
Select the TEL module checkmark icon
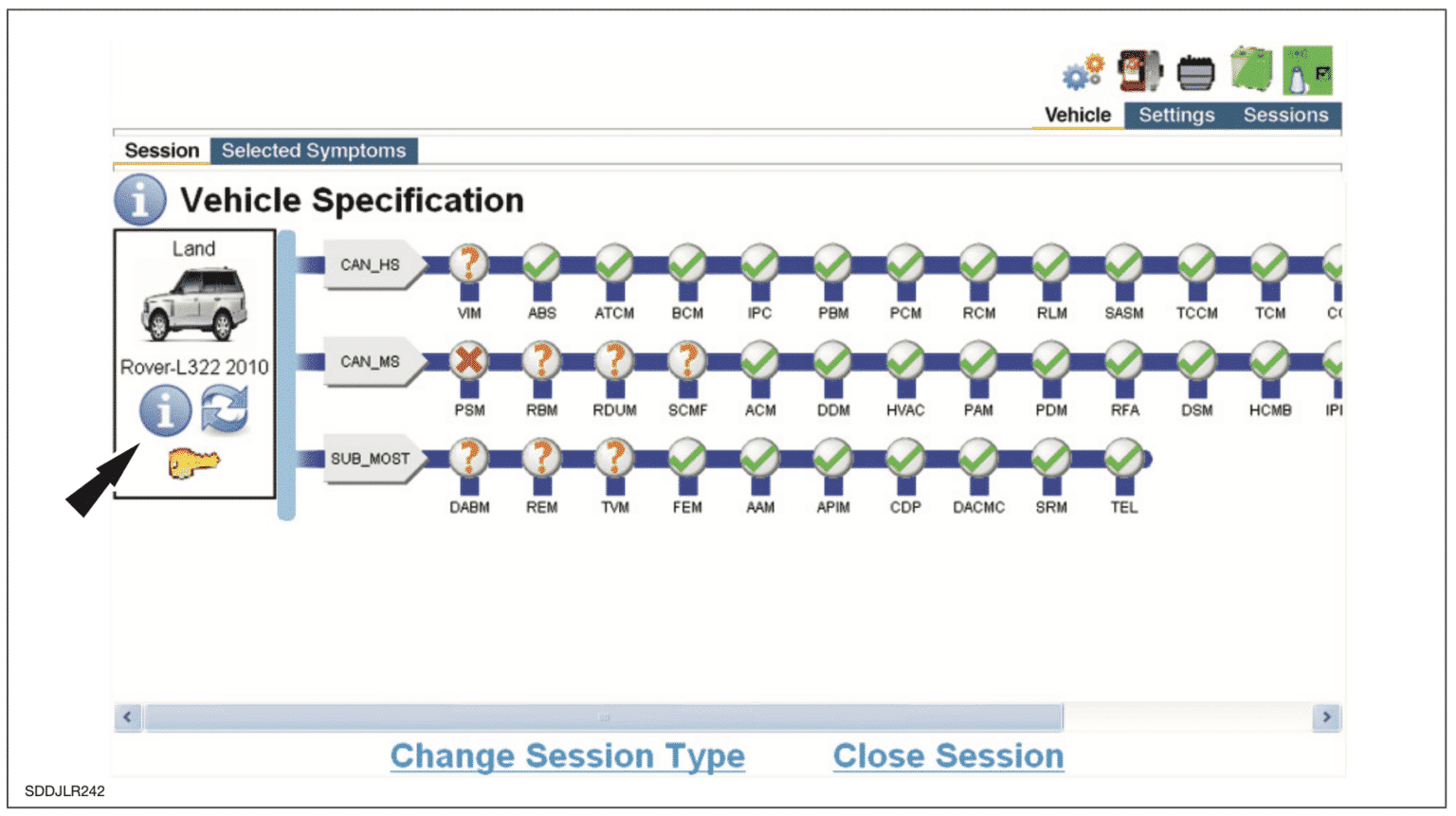[1123, 458]
